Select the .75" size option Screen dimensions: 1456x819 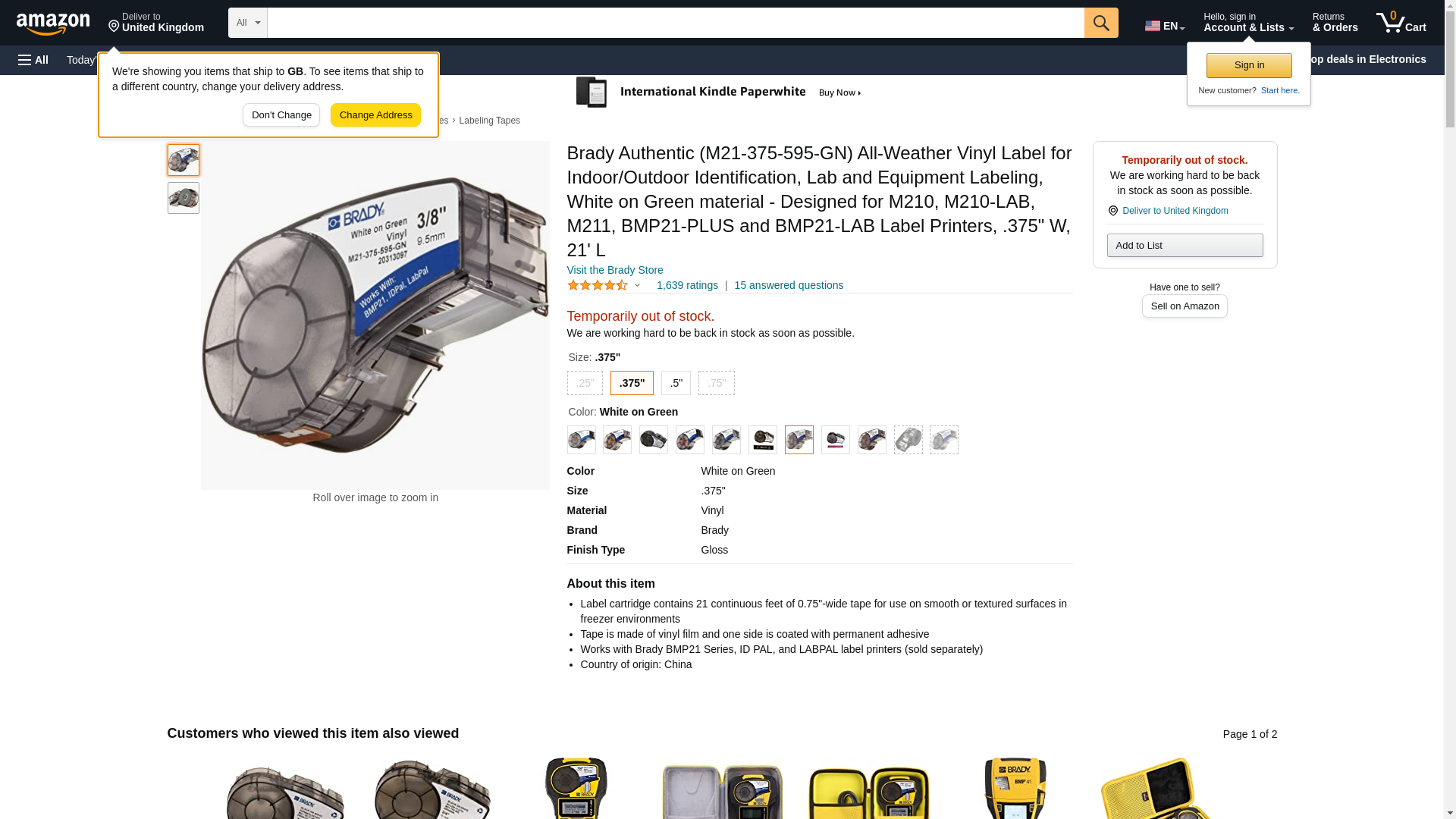[x=717, y=383]
